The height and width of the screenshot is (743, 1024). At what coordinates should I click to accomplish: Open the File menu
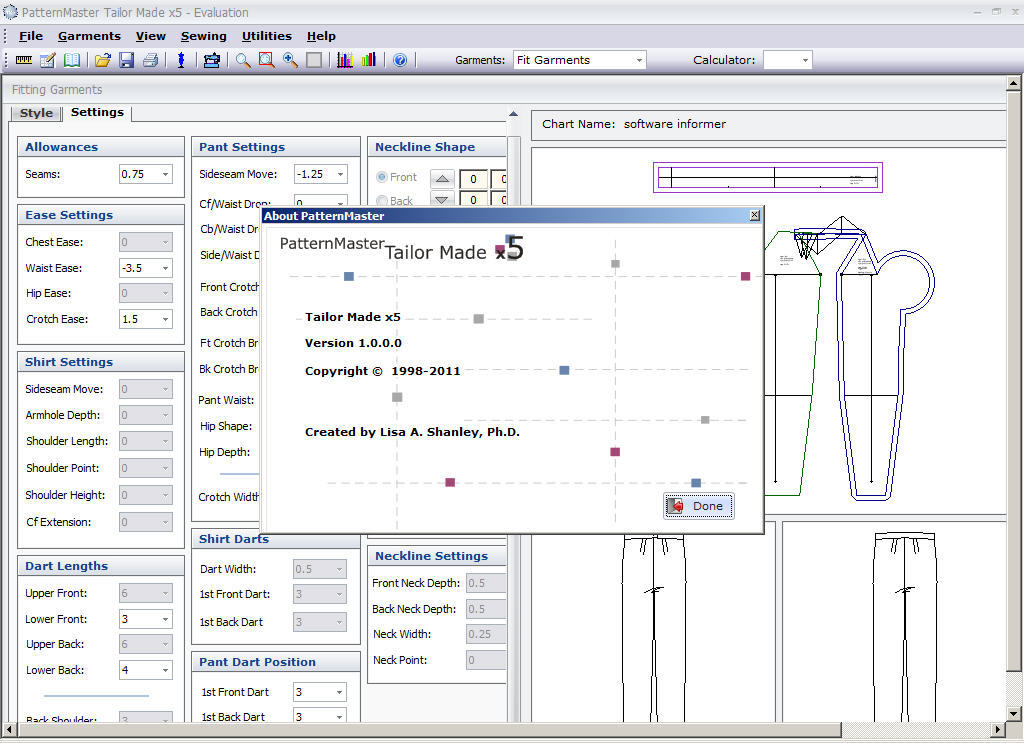(x=31, y=36)
